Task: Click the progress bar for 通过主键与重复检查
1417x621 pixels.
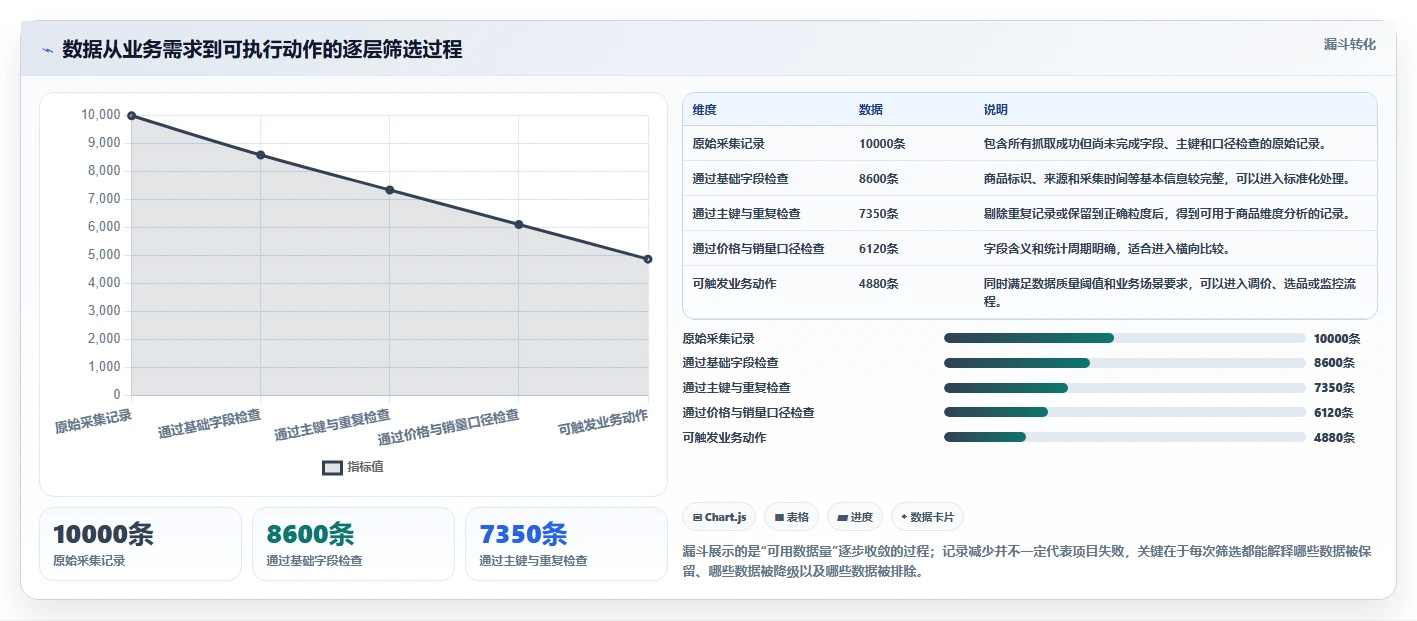Action: [x=1124, y=387]
